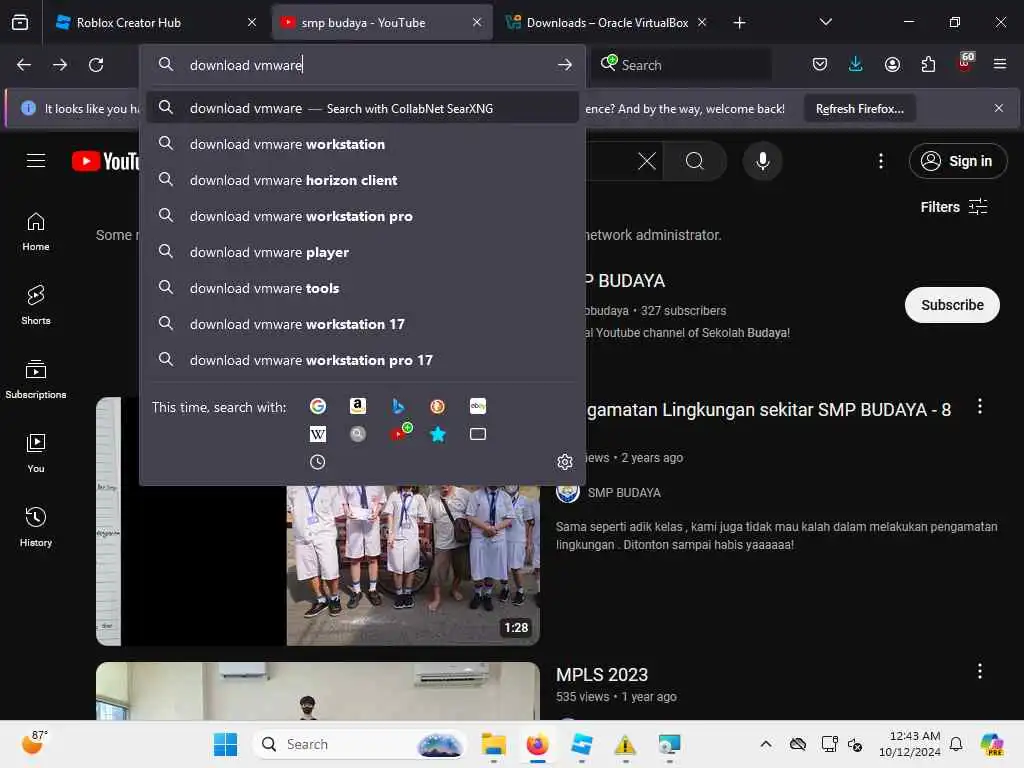Open the MPLS 2023 video title
The image size is (1024, 768).
pyautogui.click(x=601, y=674)
